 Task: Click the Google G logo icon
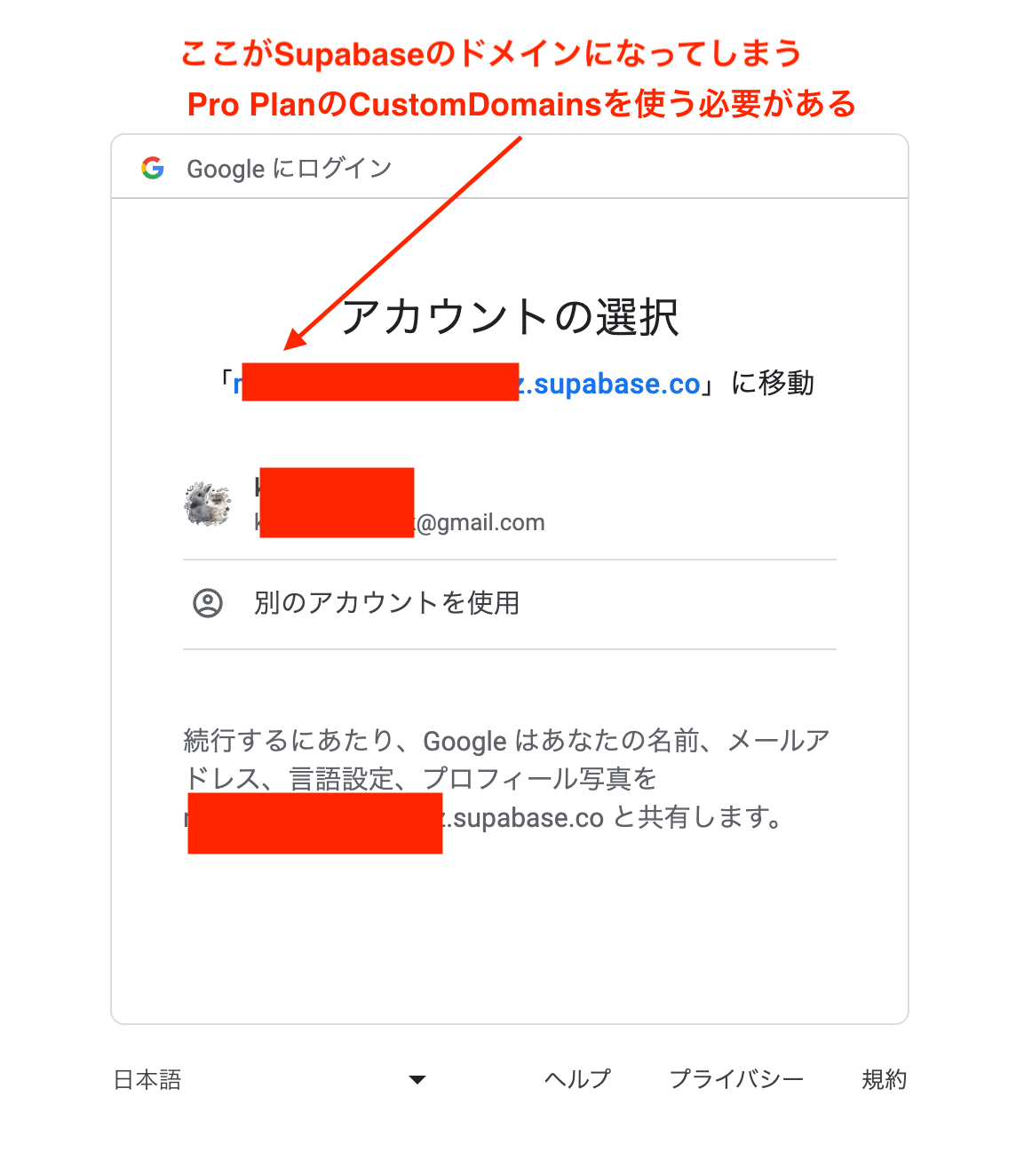(x=153, y=168)
